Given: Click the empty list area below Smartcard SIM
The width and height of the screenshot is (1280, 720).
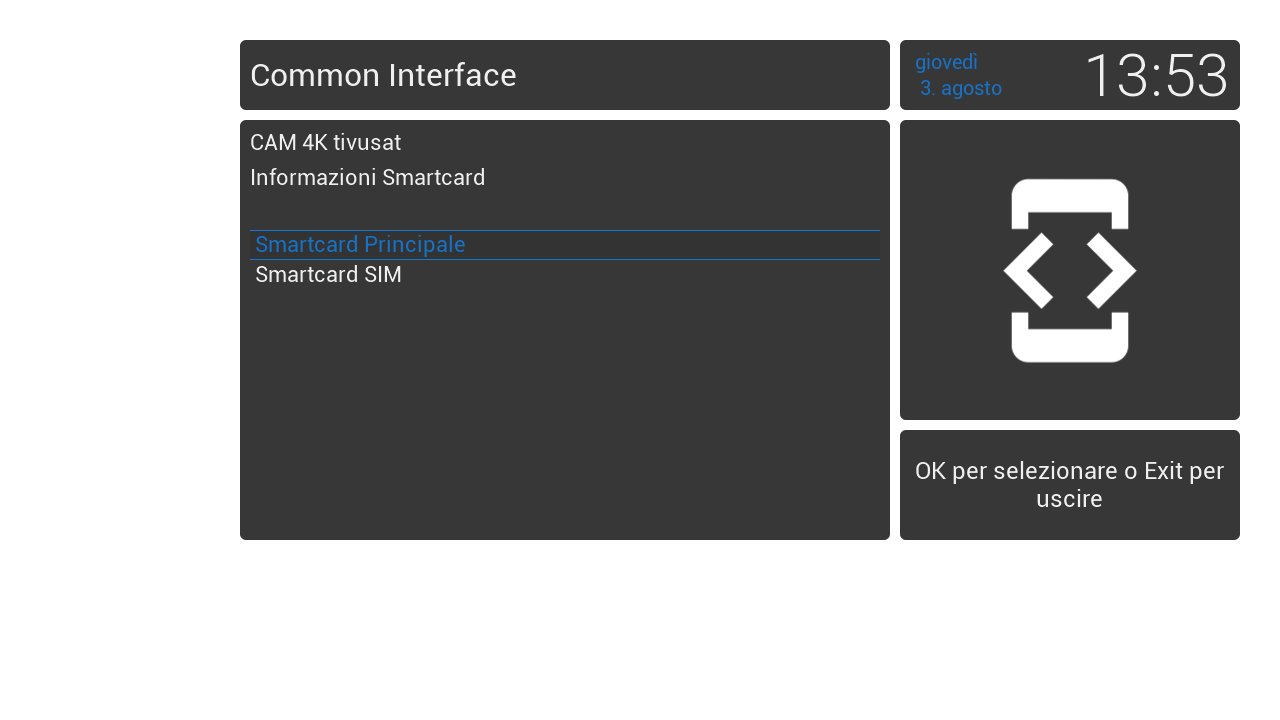Looking at the screenshot, I should click(565, 410).
